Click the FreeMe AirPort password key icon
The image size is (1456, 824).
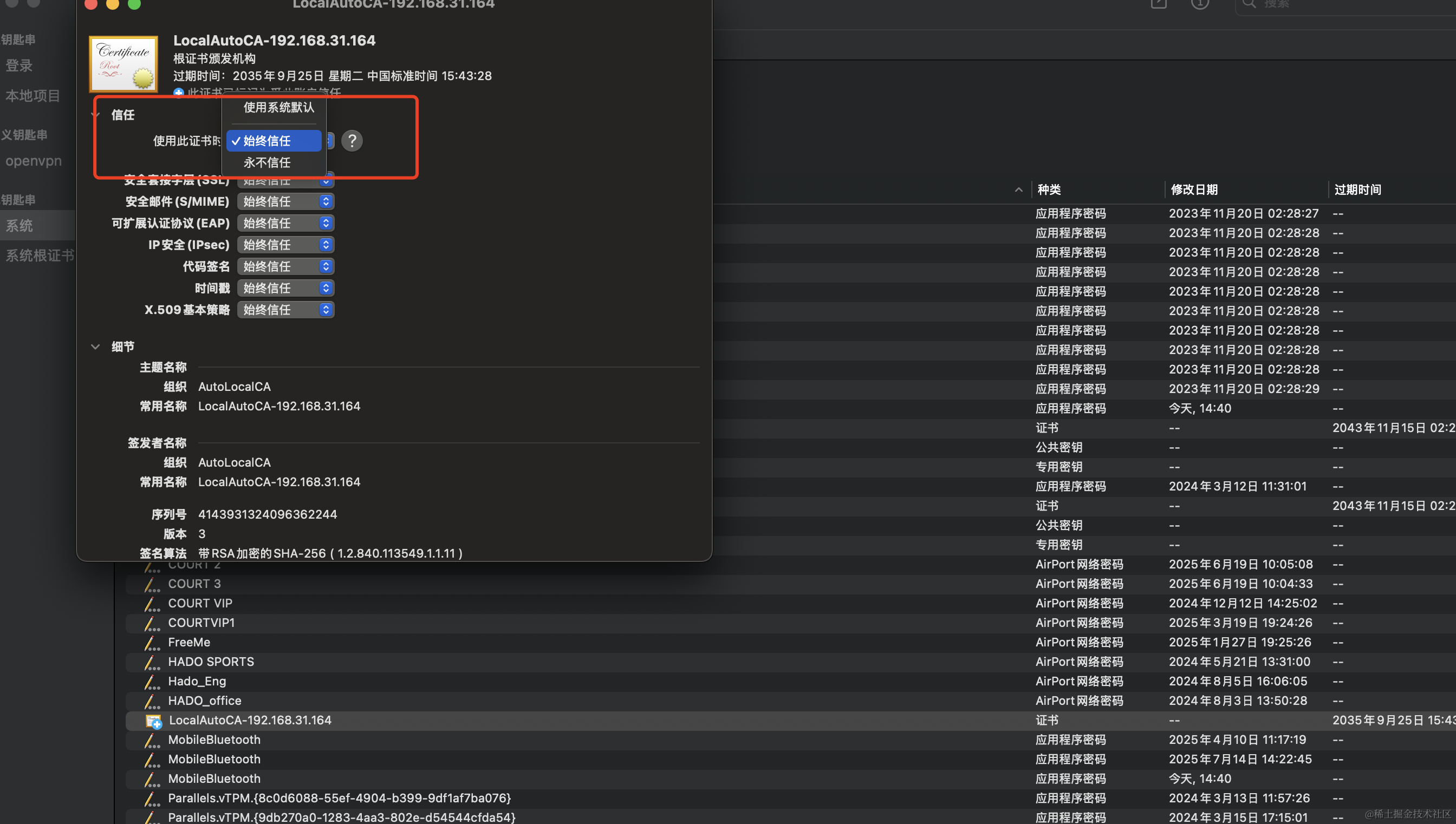(x=151, y=642)
